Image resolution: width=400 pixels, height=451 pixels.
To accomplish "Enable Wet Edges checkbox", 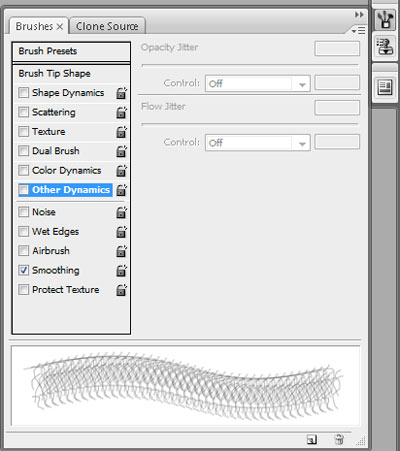I will pyautogui.click(x=23, y=231).
